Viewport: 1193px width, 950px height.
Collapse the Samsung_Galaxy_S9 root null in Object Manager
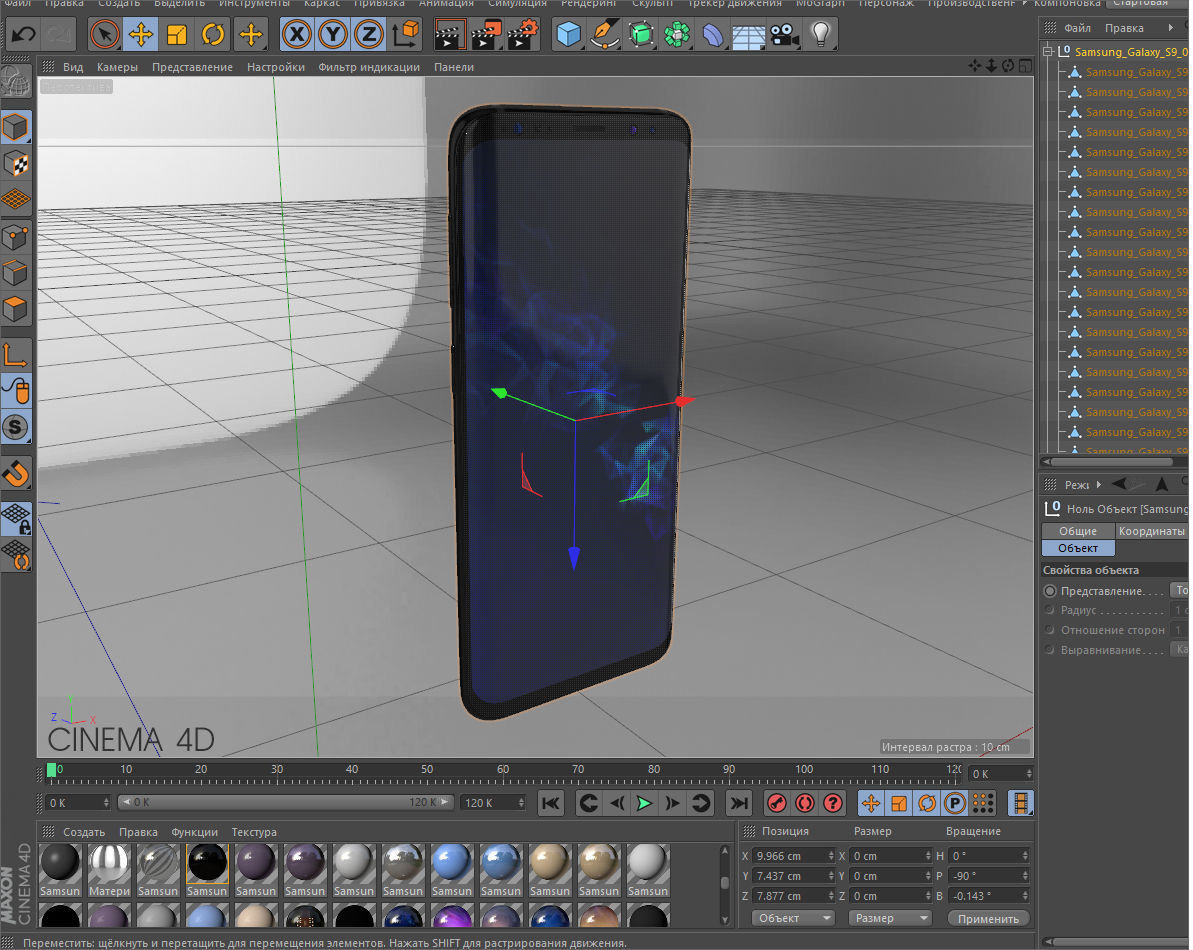(x=1048, y=52)
